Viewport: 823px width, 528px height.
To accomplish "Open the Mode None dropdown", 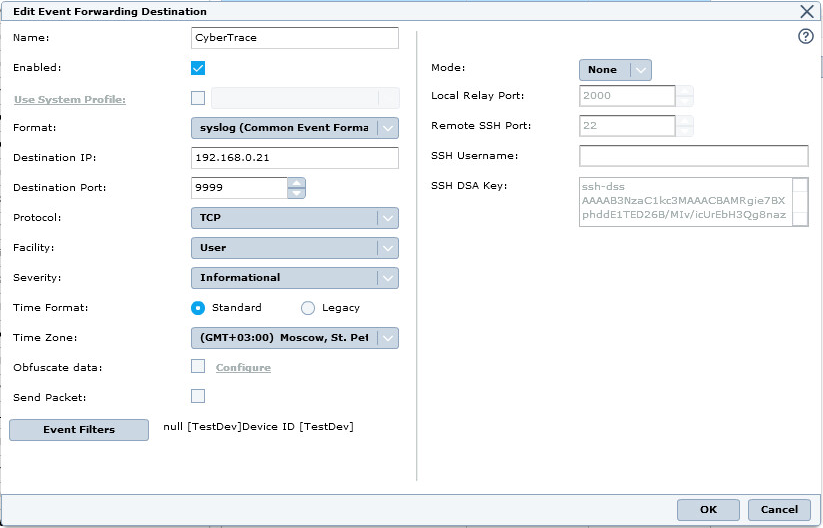I will [615, 70].
